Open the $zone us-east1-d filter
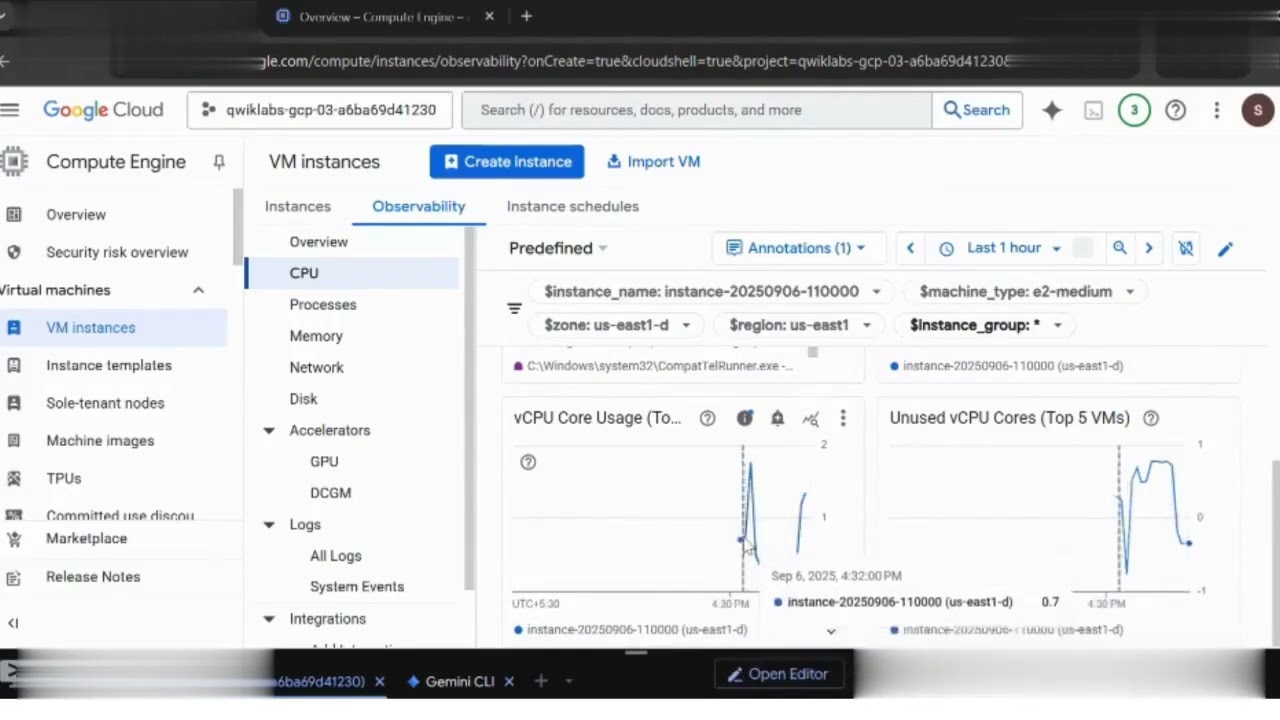The image size is (1280, 720). coord(617,325)
